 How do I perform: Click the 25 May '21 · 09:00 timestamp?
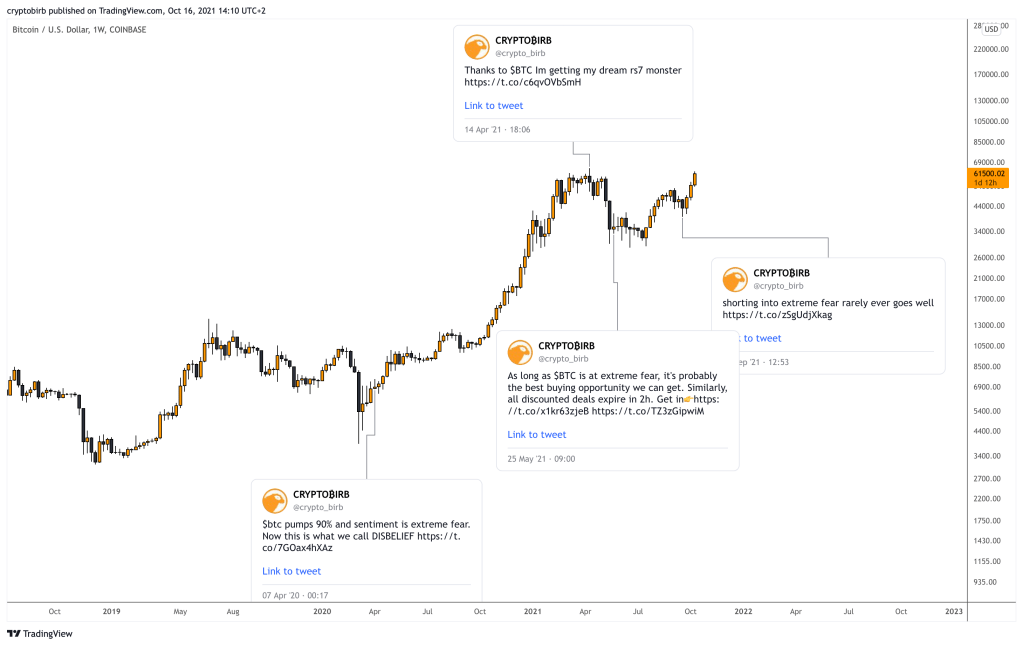(541, 459)
